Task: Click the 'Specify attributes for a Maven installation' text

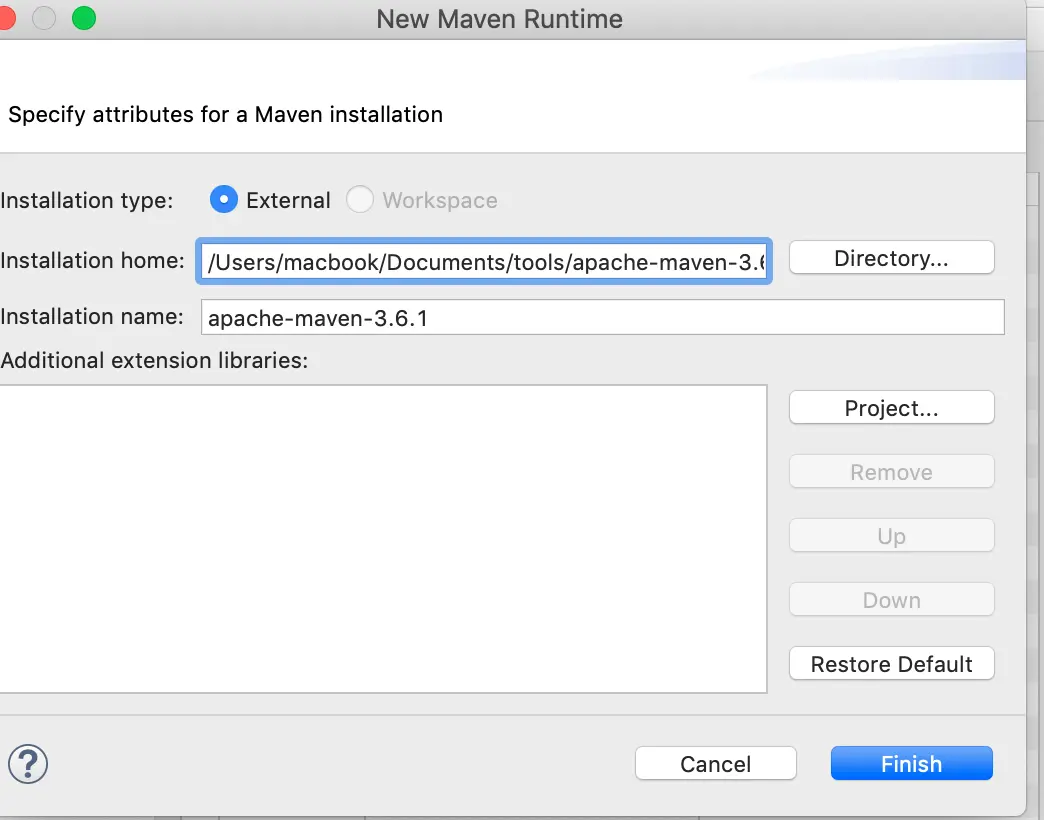Action: point(225,114)
